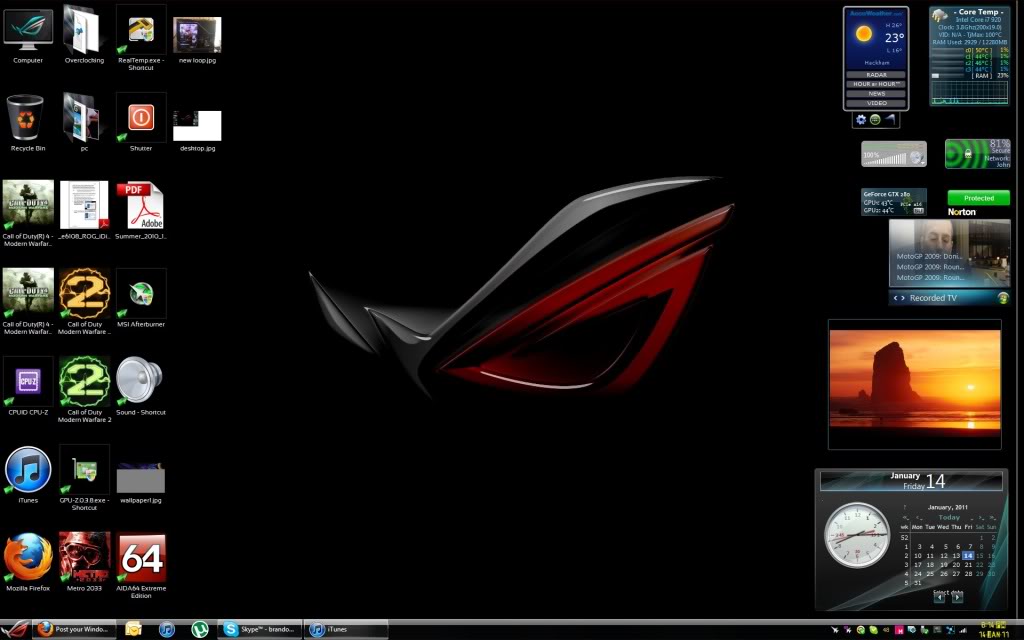Launch the CPUID CPU-Z application
This screenshot has height=640, width=1024.
coord(27,381)
